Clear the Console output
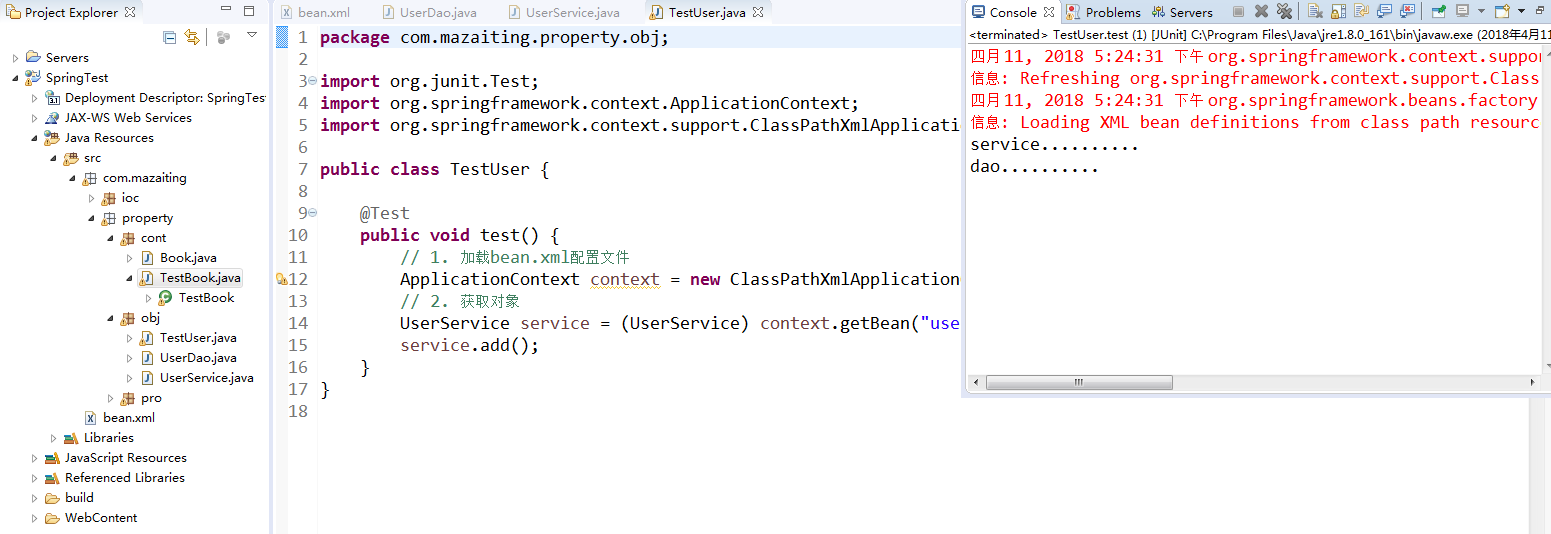 [x=1315, y=11]
